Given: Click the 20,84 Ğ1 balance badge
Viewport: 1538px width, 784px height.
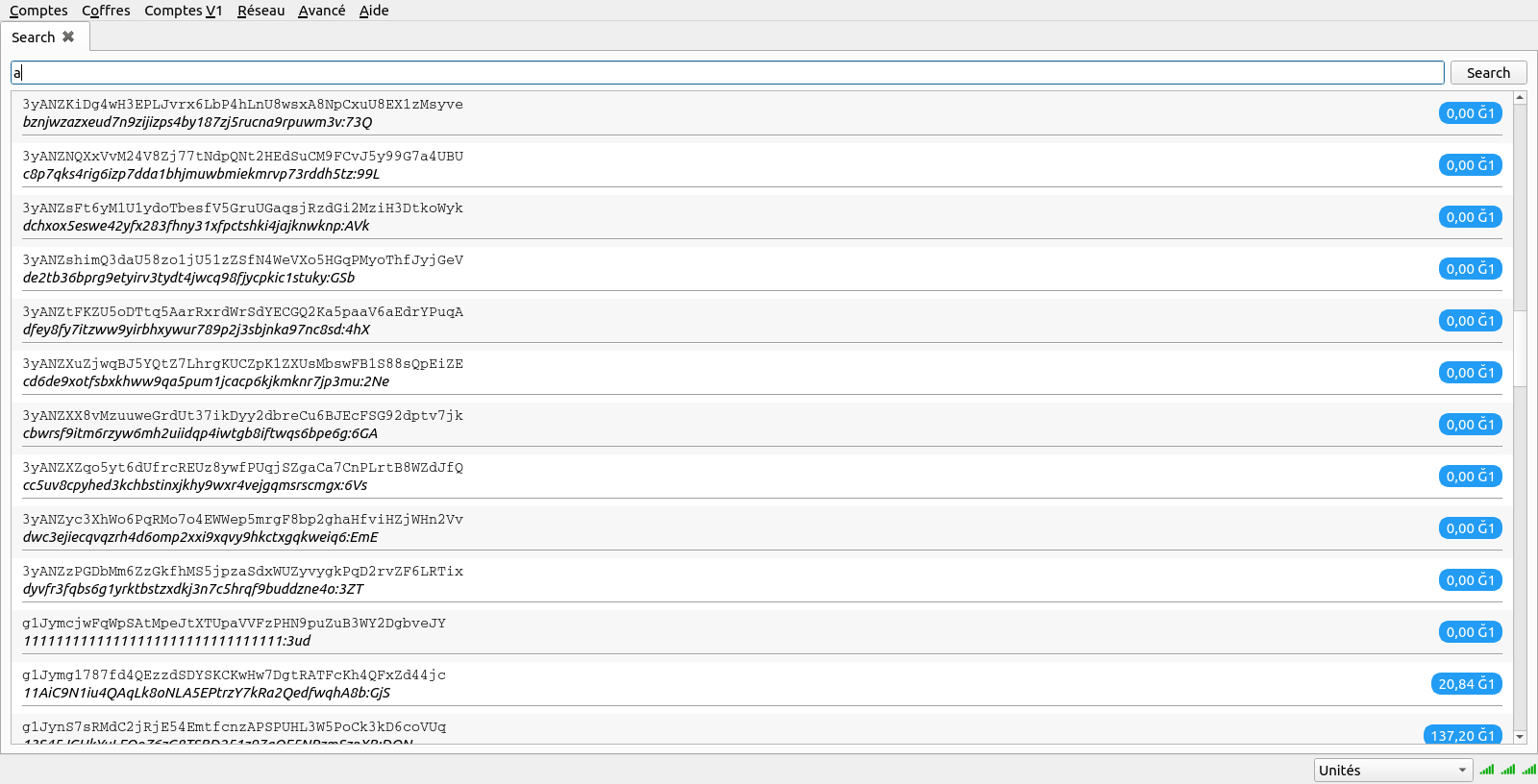Looking at the screenshot, I should coord(1466,684).
